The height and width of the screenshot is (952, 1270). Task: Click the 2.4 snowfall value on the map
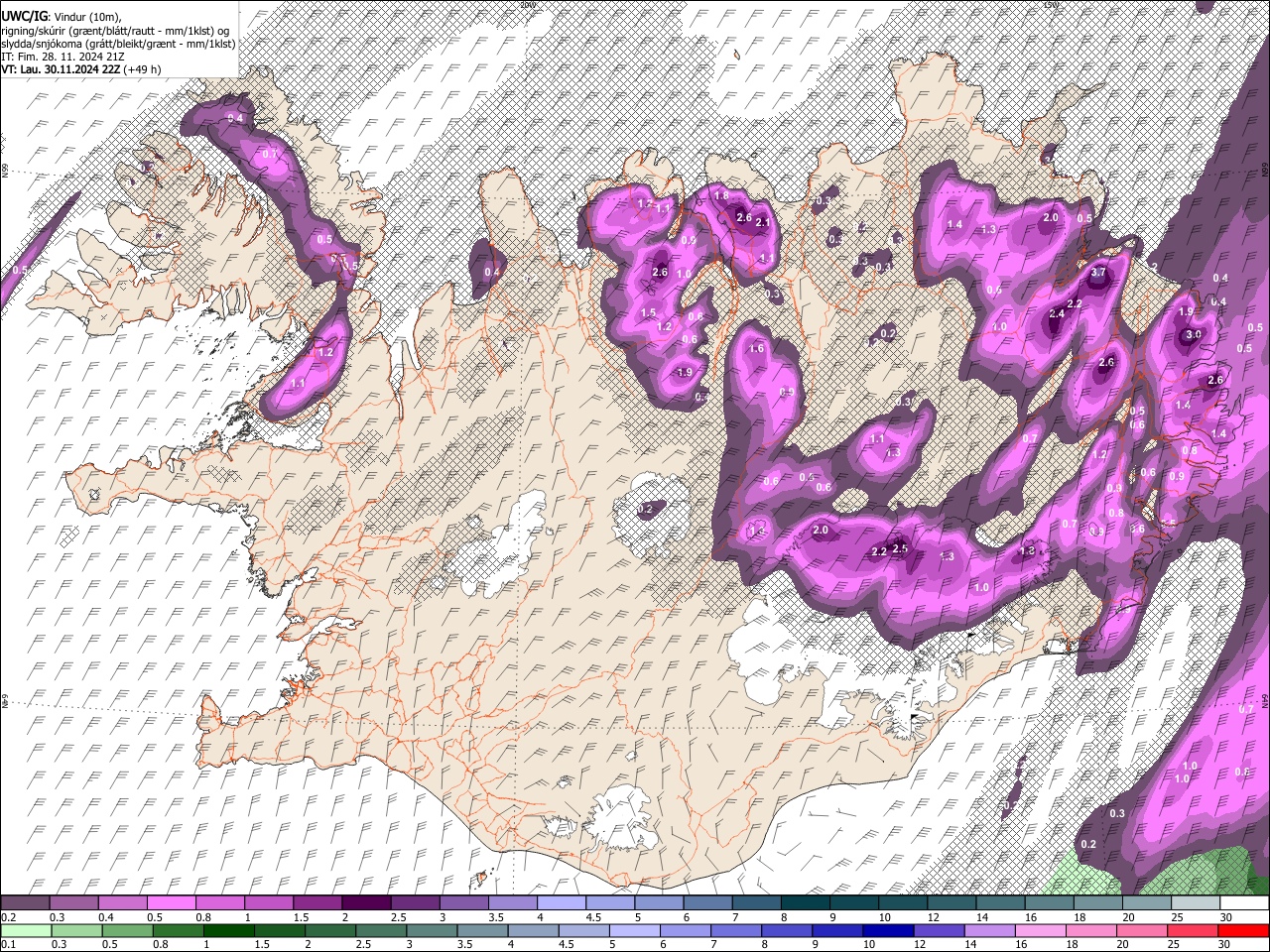coord(1057,314)
